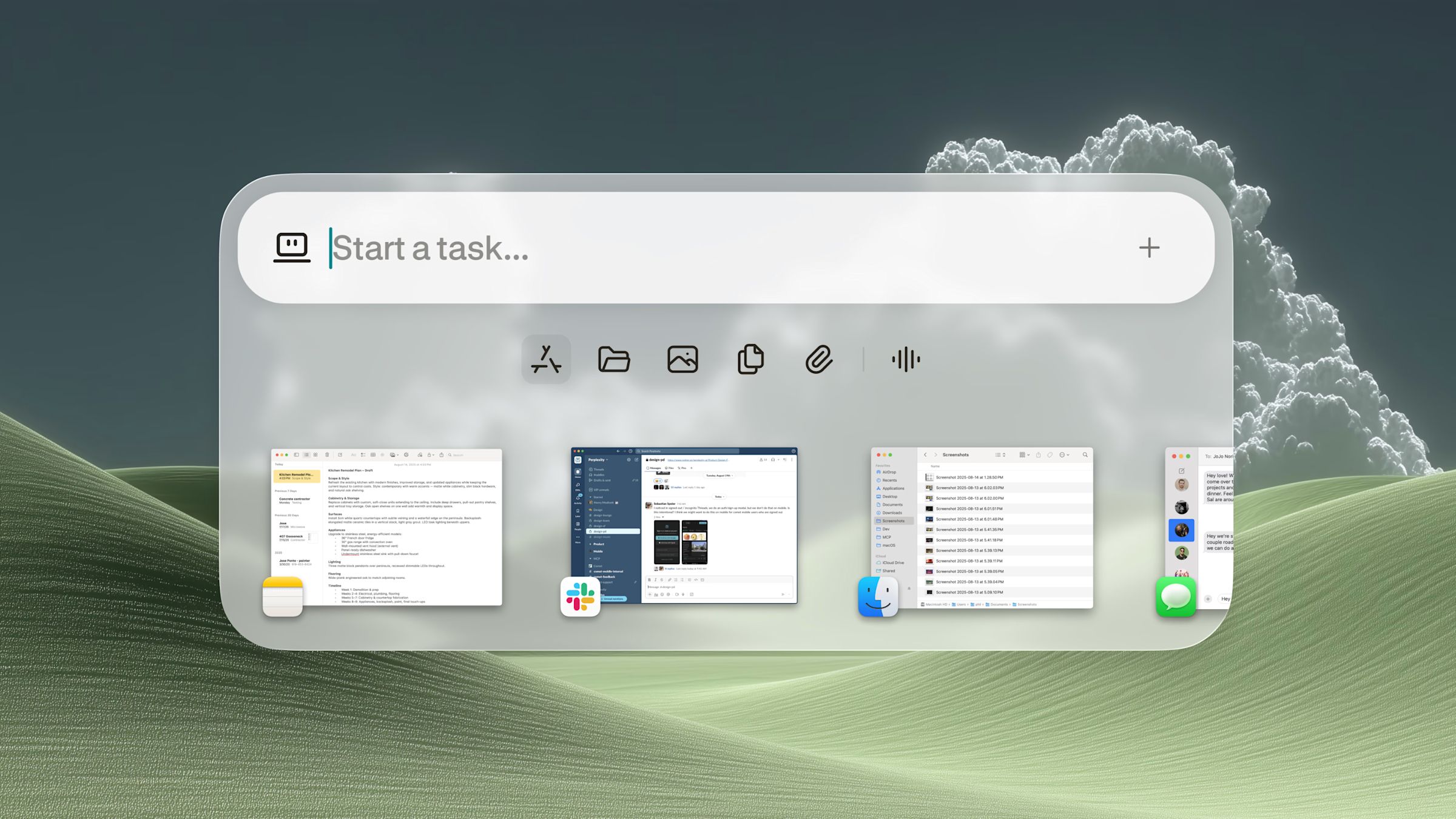Click the documents icon in the attachment row
Viewport: 1456px width, 819px height.
click(752, 359)
